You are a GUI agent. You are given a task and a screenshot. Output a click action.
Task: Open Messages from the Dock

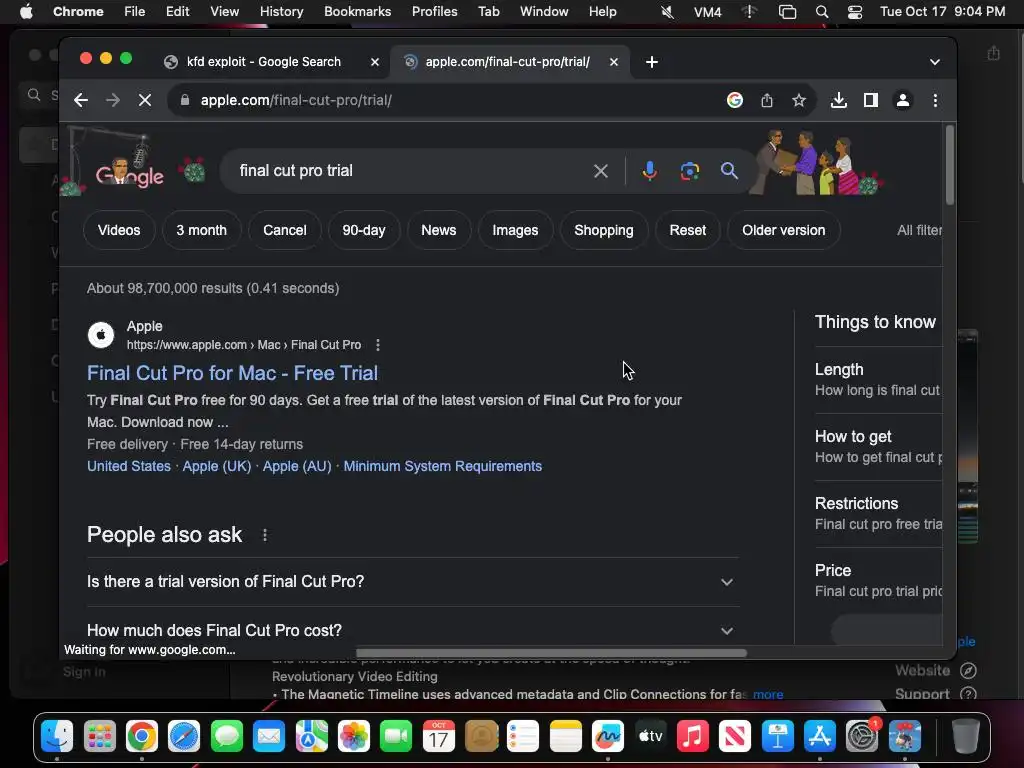(x=227, y=737)
